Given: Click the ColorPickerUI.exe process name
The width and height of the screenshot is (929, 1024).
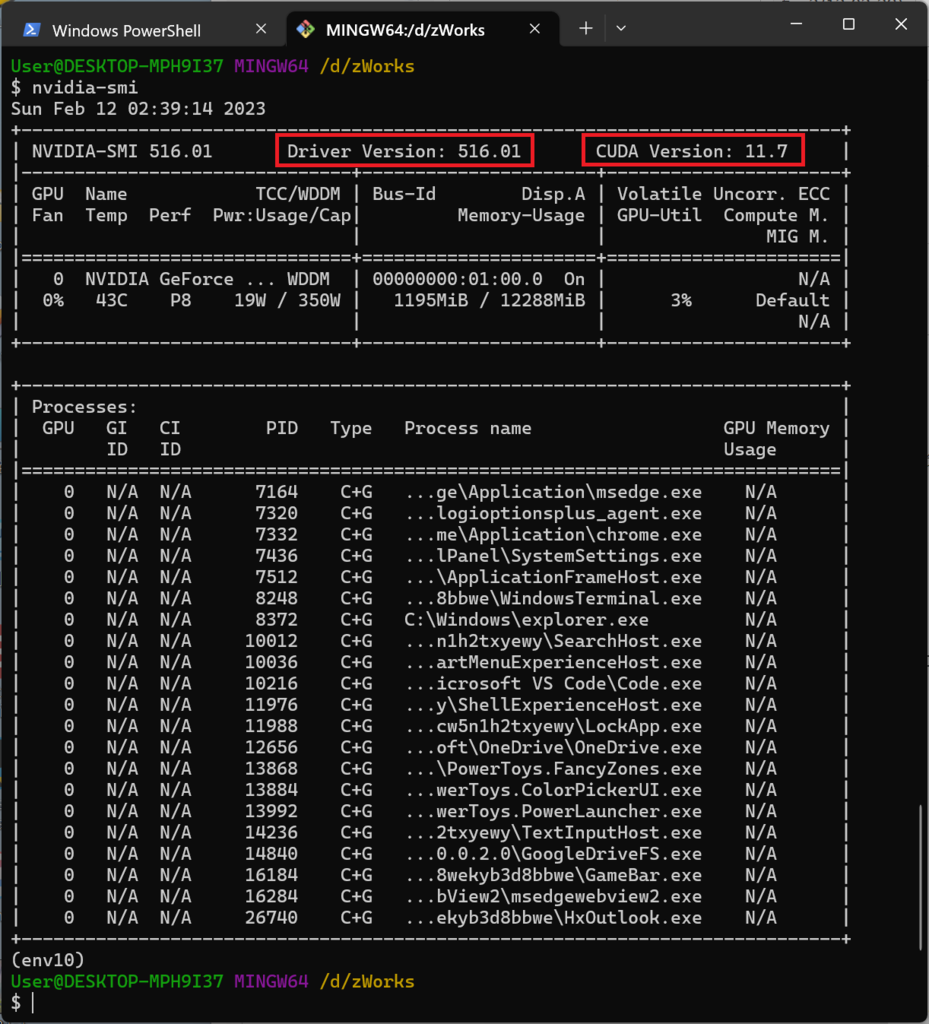Looking at the screenshot, I should click(554, 790).
